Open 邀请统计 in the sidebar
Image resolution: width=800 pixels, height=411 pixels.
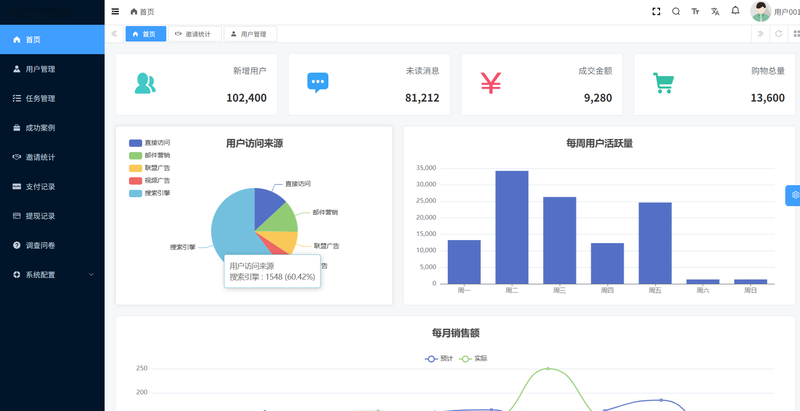52,157
